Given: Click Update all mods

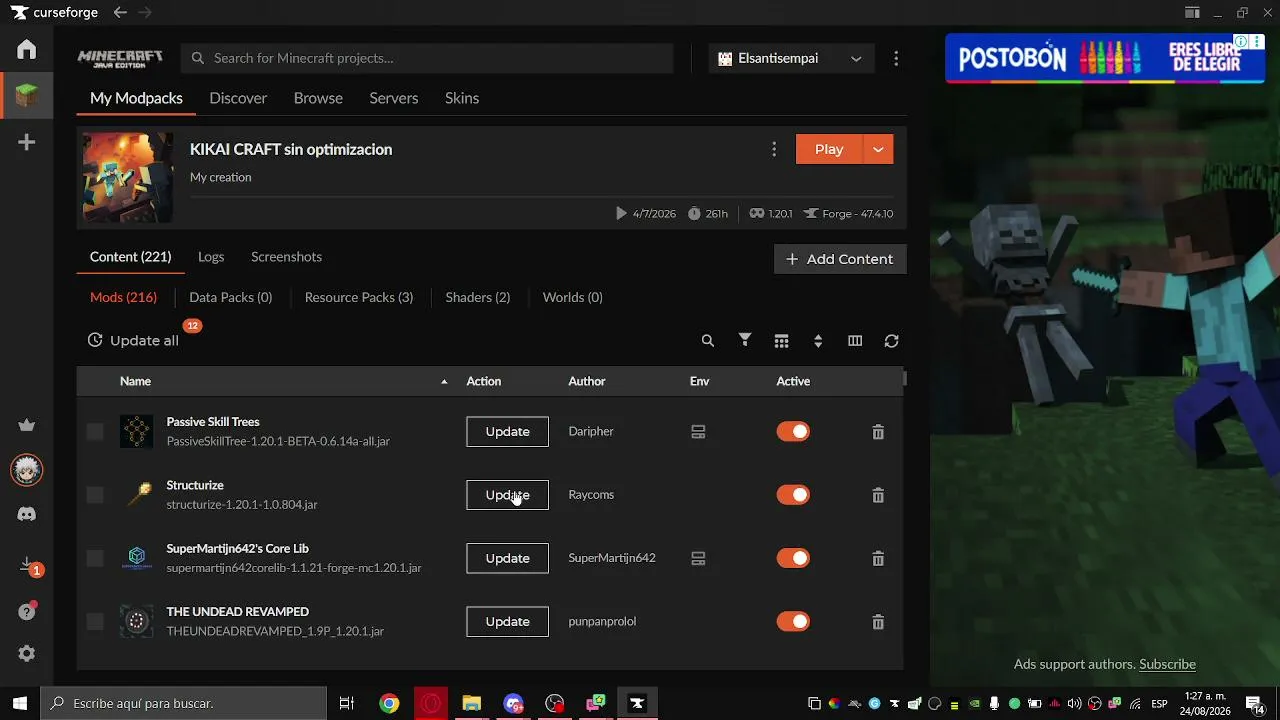Looking at the screenshot, I should [133, 340].
